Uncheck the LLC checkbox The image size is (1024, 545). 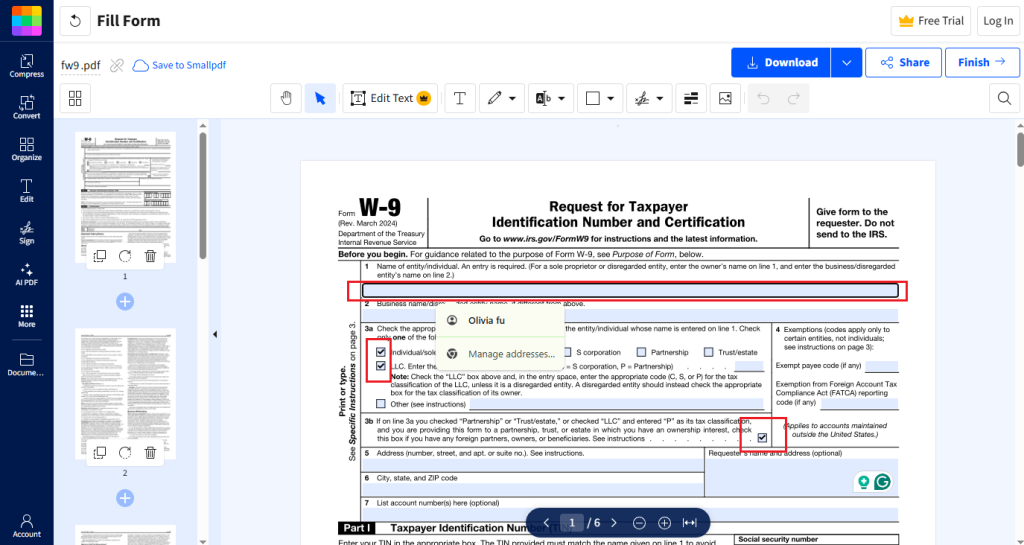click(x=381, y=366)
